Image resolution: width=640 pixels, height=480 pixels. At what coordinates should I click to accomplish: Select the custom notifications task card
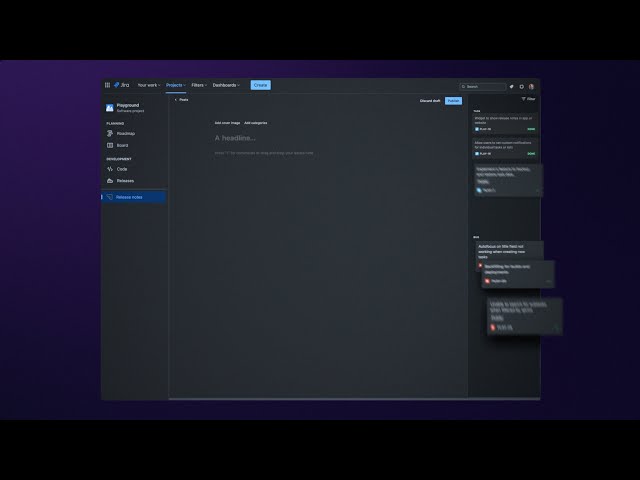tap(505, 148)
